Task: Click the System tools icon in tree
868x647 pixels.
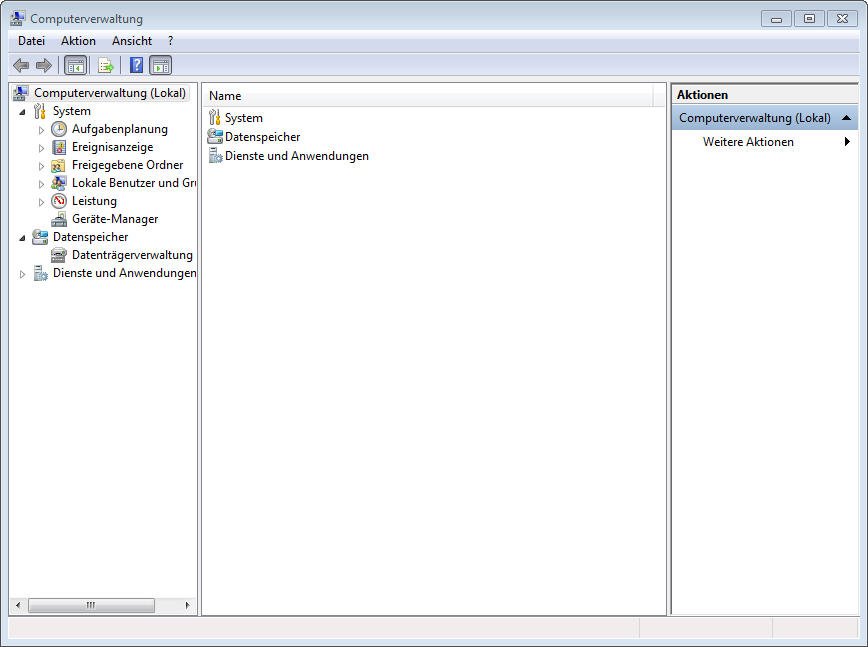Action: pyautogui.click(x=40, y=111)
